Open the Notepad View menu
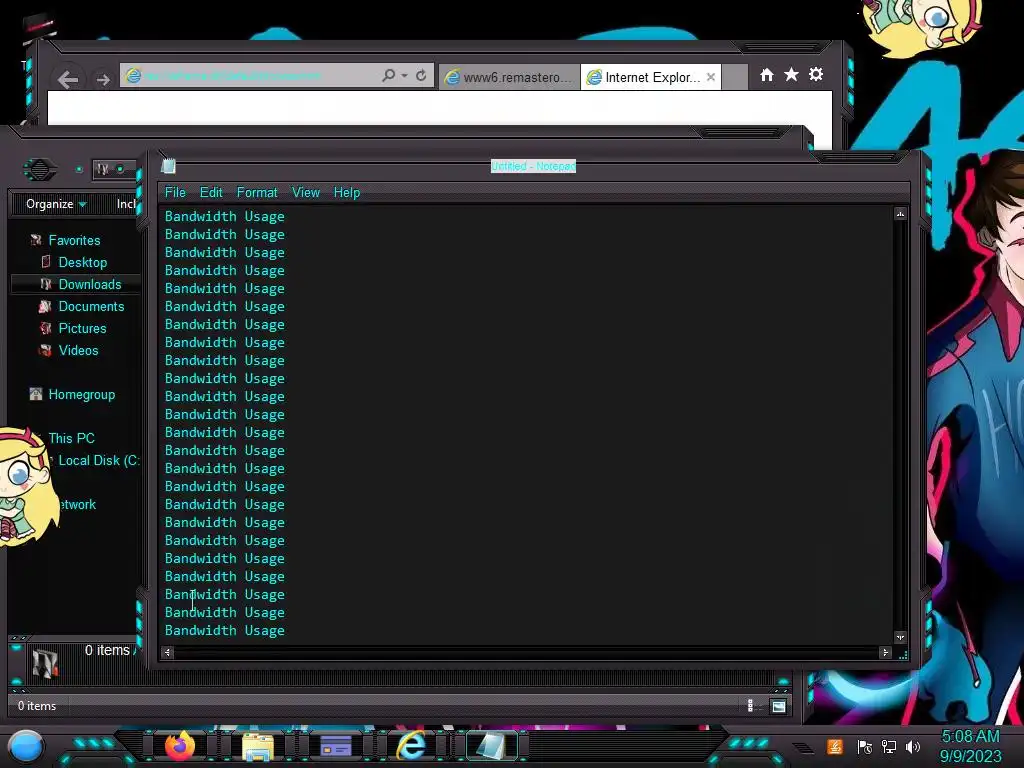Image resolution: width=1024 pixels, height=768 pixels. (x=306, y=193)
